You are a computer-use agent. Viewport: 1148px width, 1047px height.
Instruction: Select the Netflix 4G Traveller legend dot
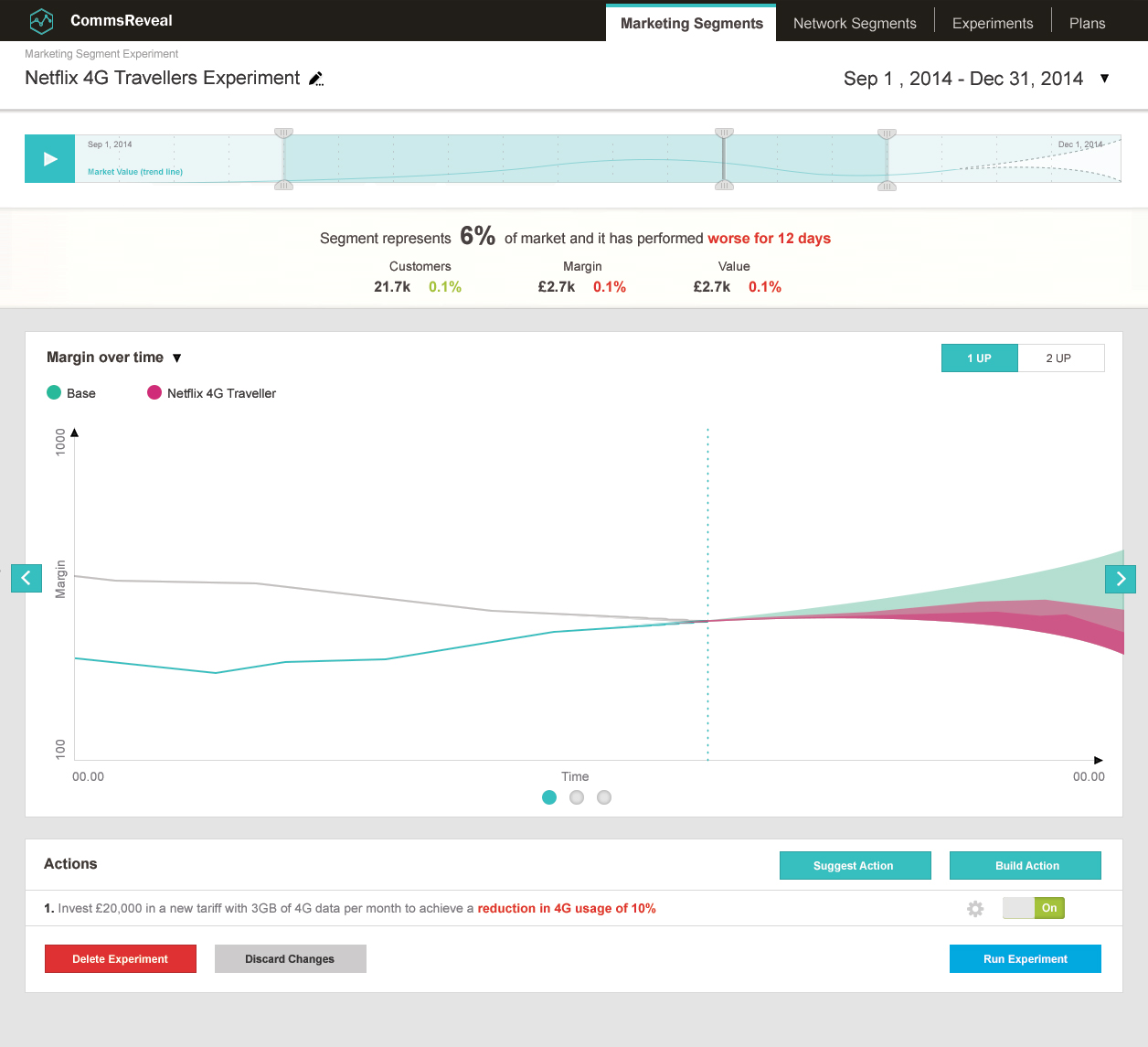154,393
